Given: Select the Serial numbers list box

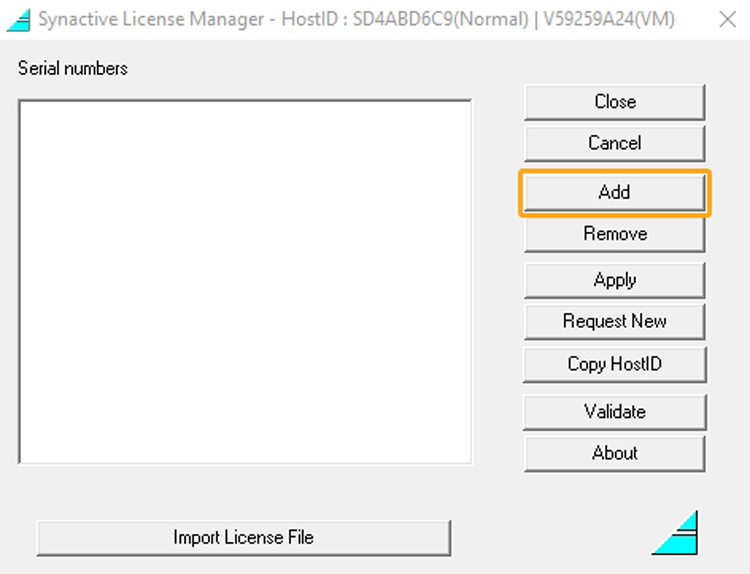Looking at the screenshot, I should coord(245,282).
